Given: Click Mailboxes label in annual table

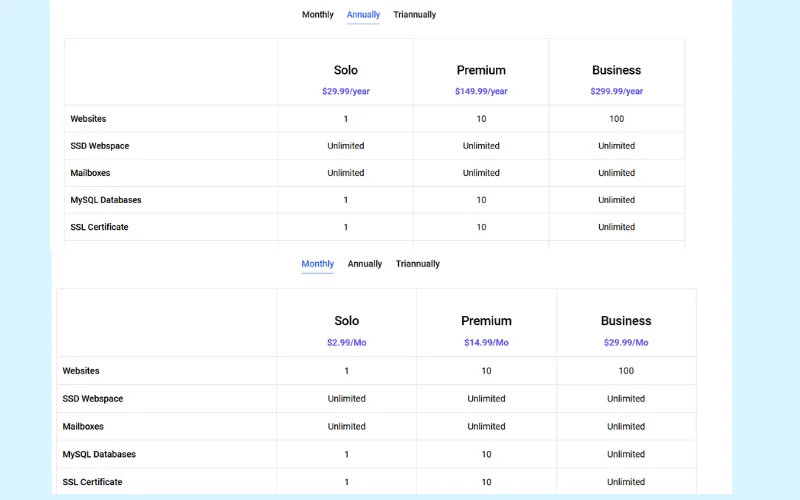Looking at the screenshot, I should tap(90, 173).
